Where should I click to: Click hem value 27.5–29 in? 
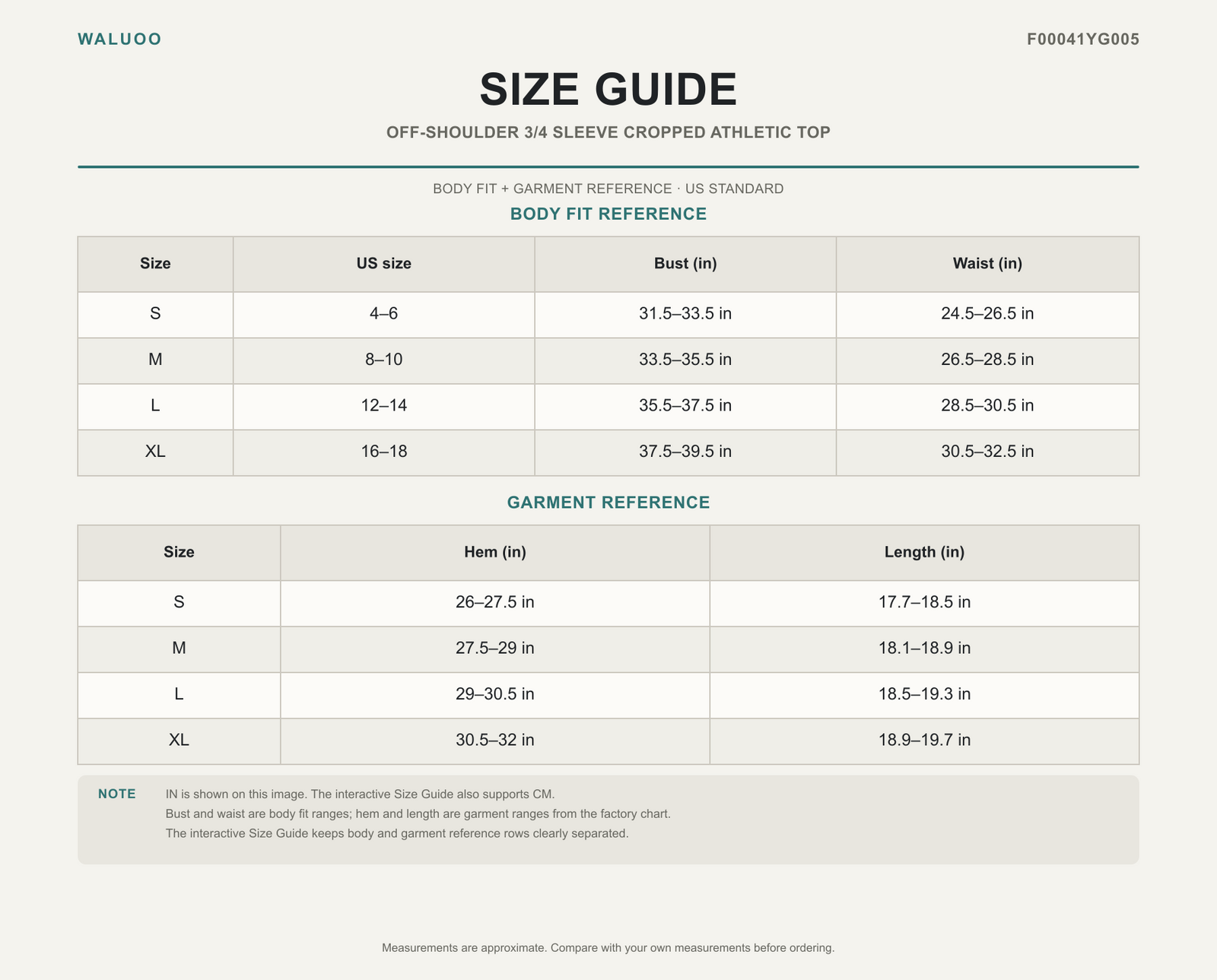click(495, 649)
